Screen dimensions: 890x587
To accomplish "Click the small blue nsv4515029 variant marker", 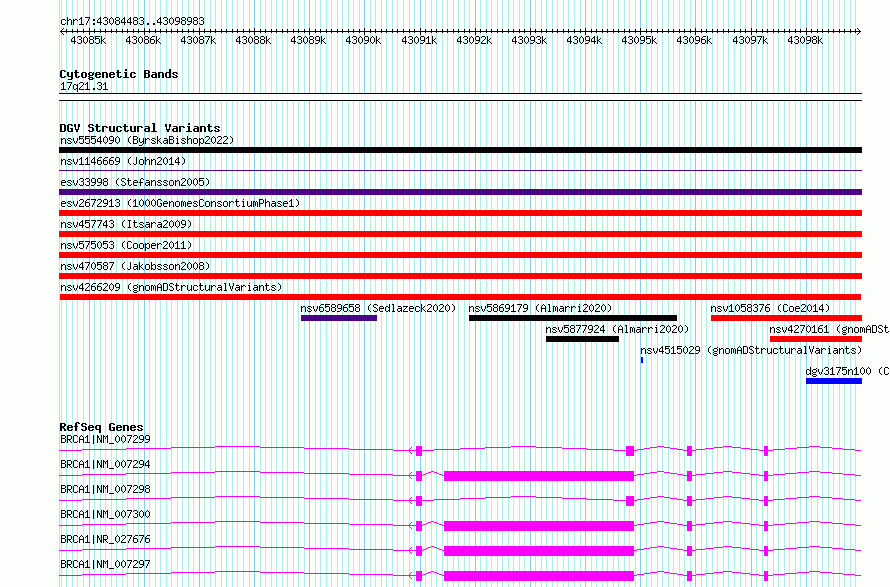I will point(642,360).
